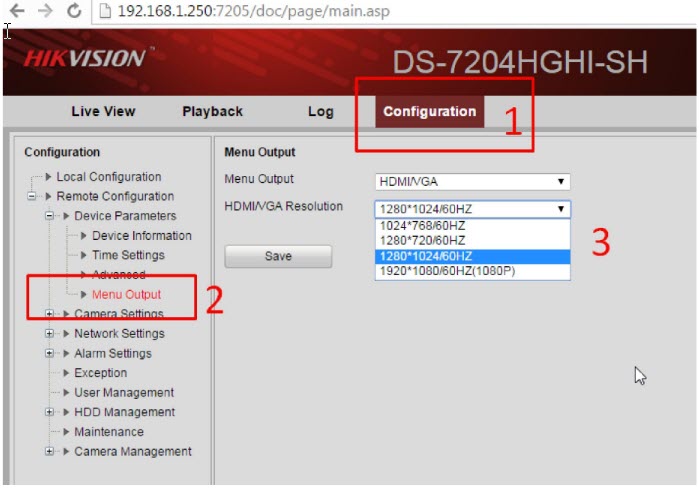The width and height of the screenshot is (699, 488).
Task: Collapse the Remote Configuration tree node
Action: point(32,197)
